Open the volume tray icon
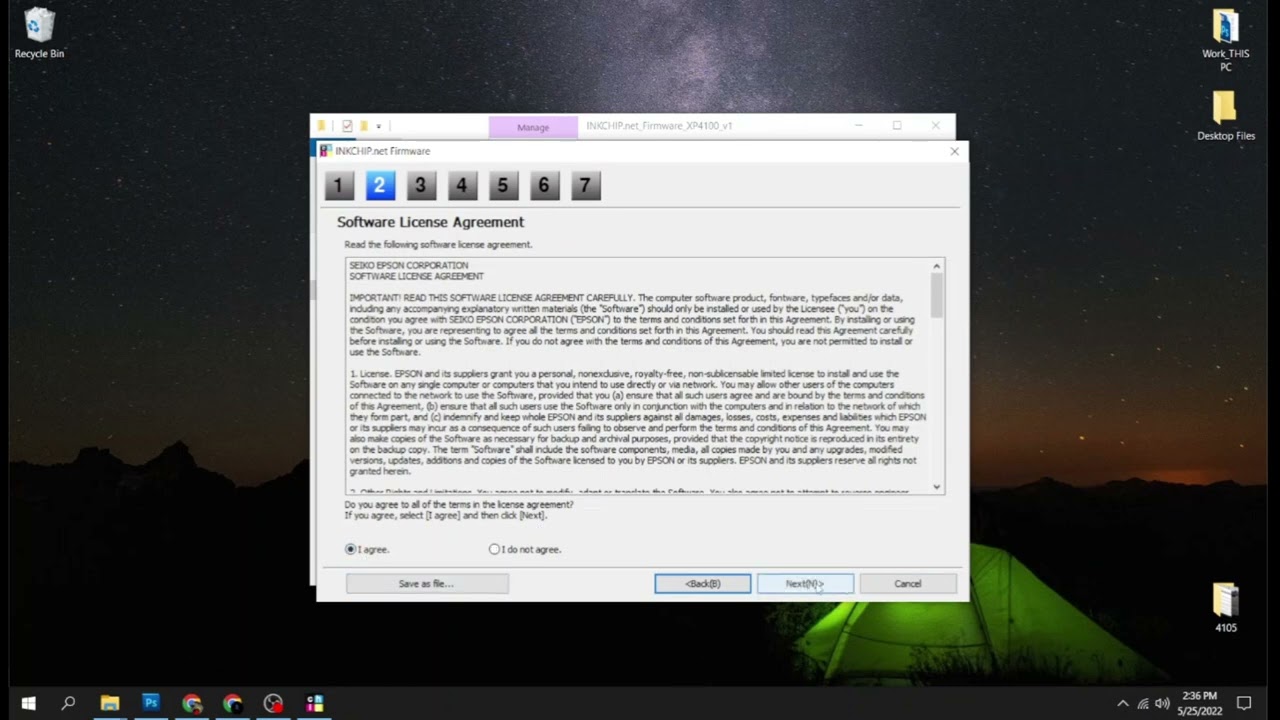This screenshot has height=720, width=1280. pos(1163,703)
